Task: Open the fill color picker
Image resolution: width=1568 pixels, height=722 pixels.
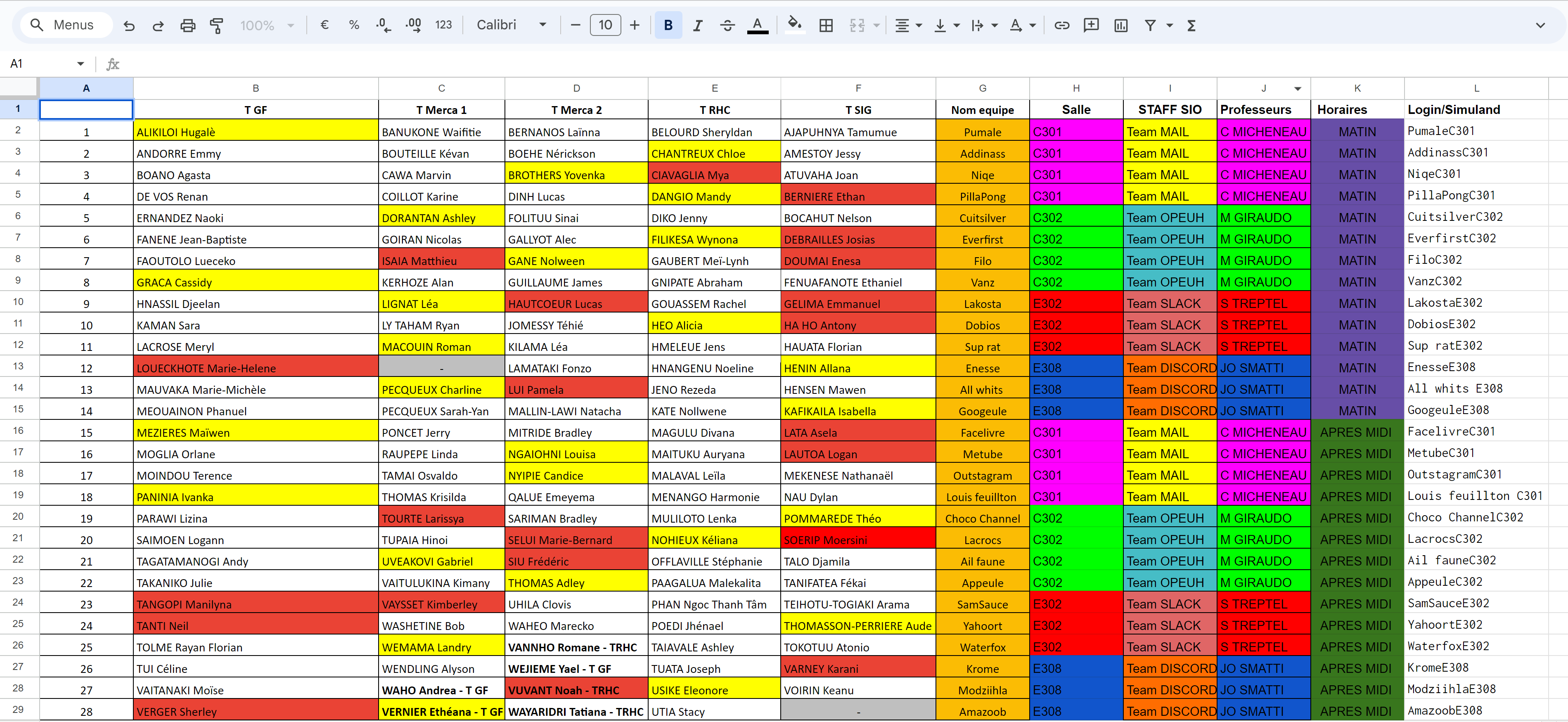Action: tap(794, 25)
